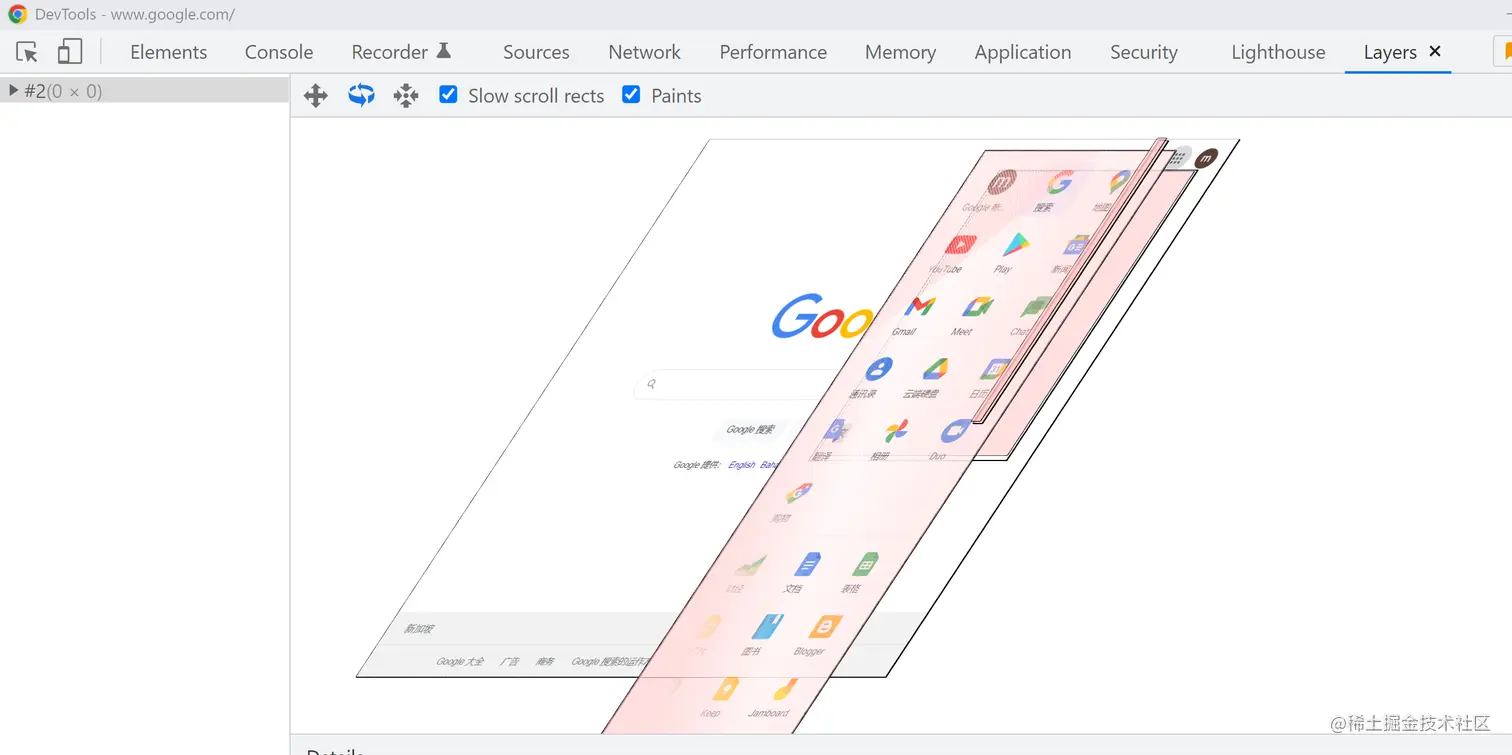Screen dimensions: 1512x755
Task: Uncheck the Slow scroll rects checkbox
Action: (449, 95)
